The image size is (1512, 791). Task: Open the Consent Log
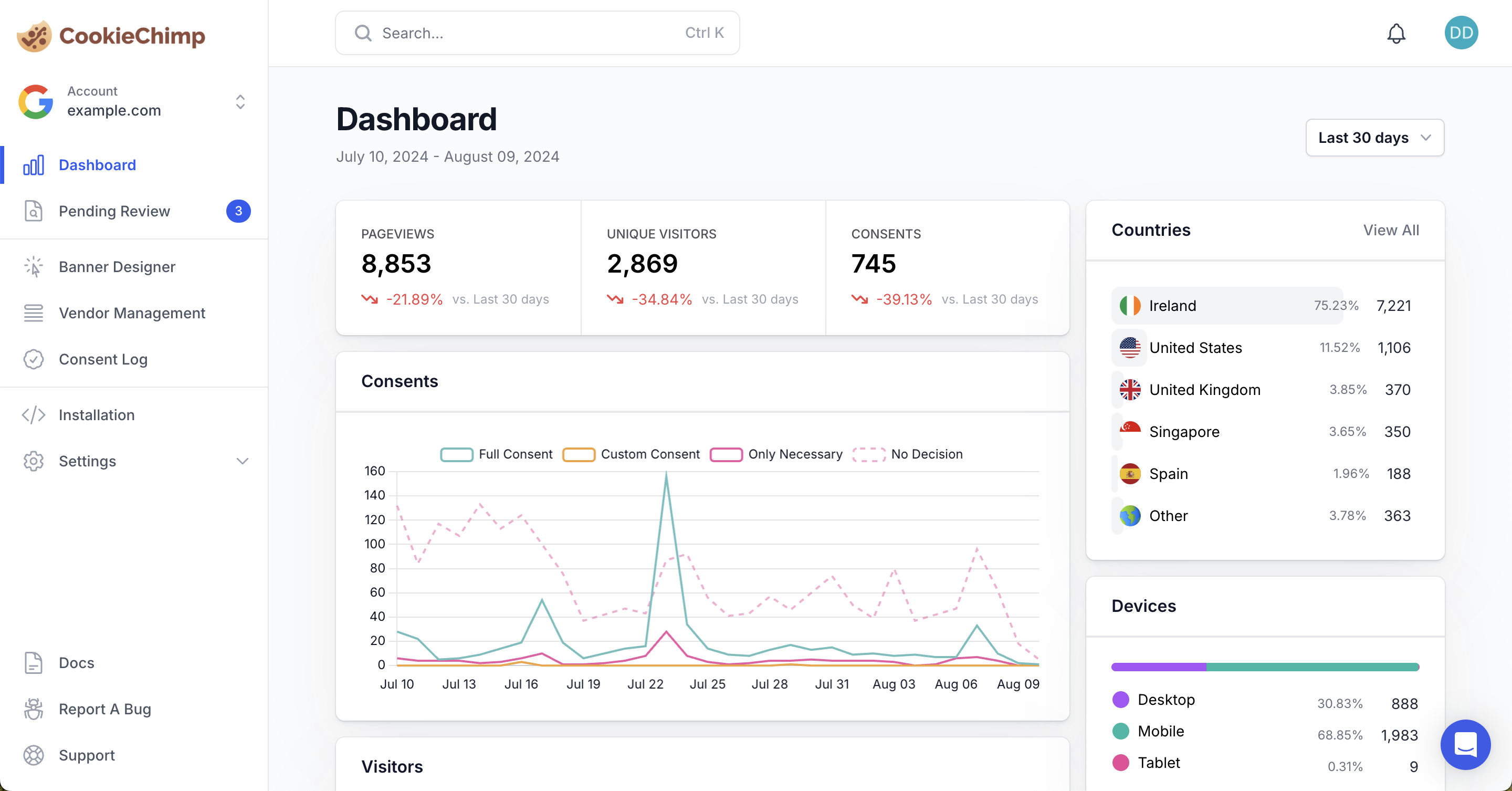coord(103,359)
